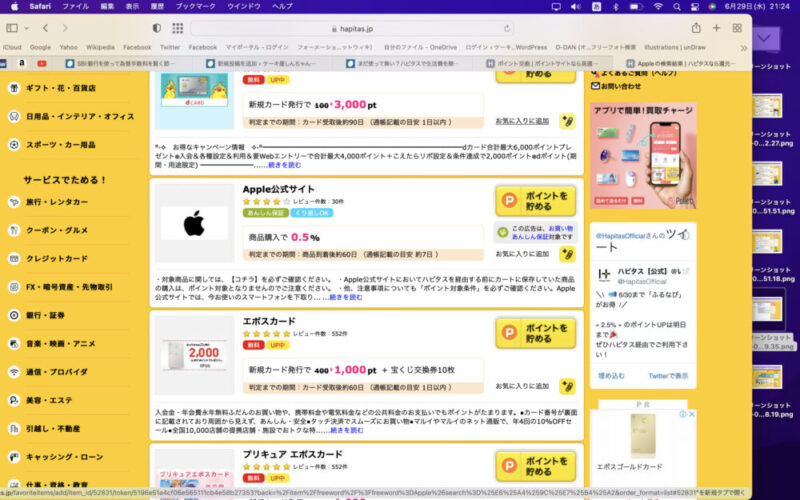Switch to the 新規投稿を追加 tab

(261, 64)
